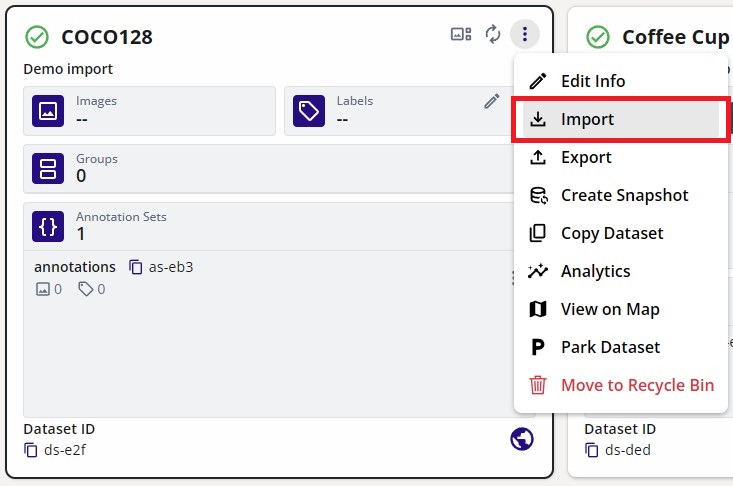This screenshot has height=486, width=733.
Task: Click the green check status icon beside COCO128
Action: 37,37
